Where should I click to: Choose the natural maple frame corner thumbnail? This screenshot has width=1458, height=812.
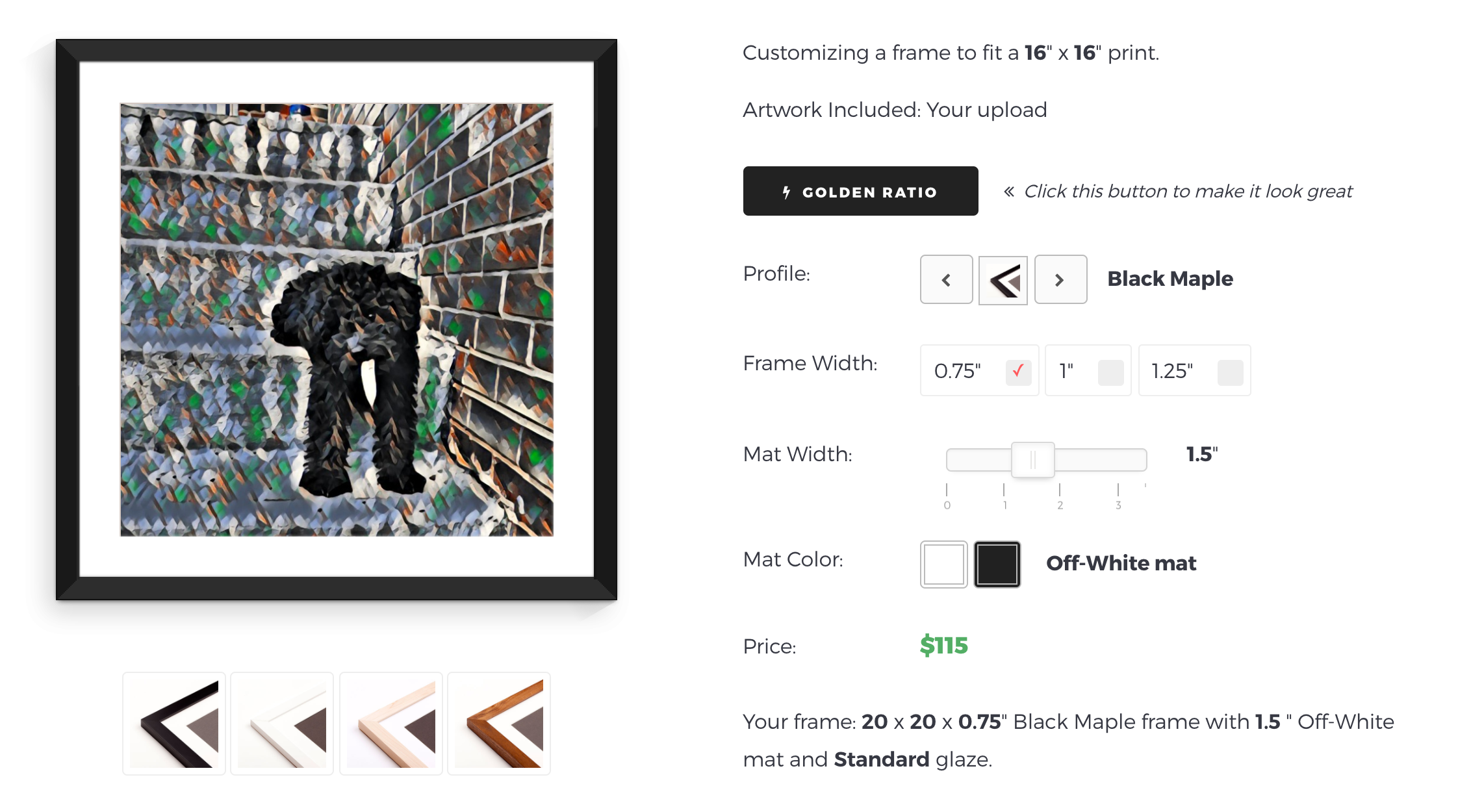[x=391, y=724]
